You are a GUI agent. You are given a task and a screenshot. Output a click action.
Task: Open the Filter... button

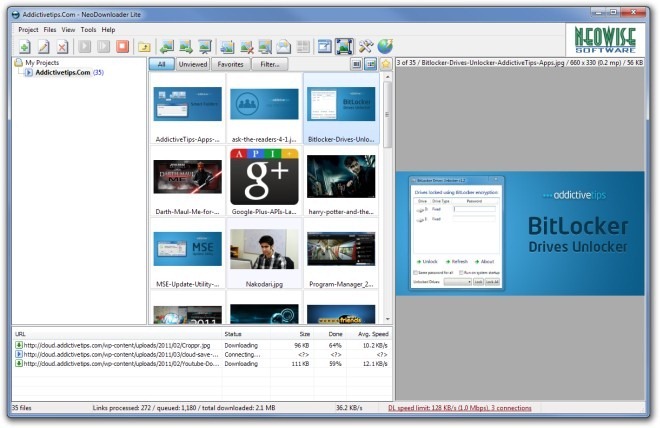click(x=270, y=64)
